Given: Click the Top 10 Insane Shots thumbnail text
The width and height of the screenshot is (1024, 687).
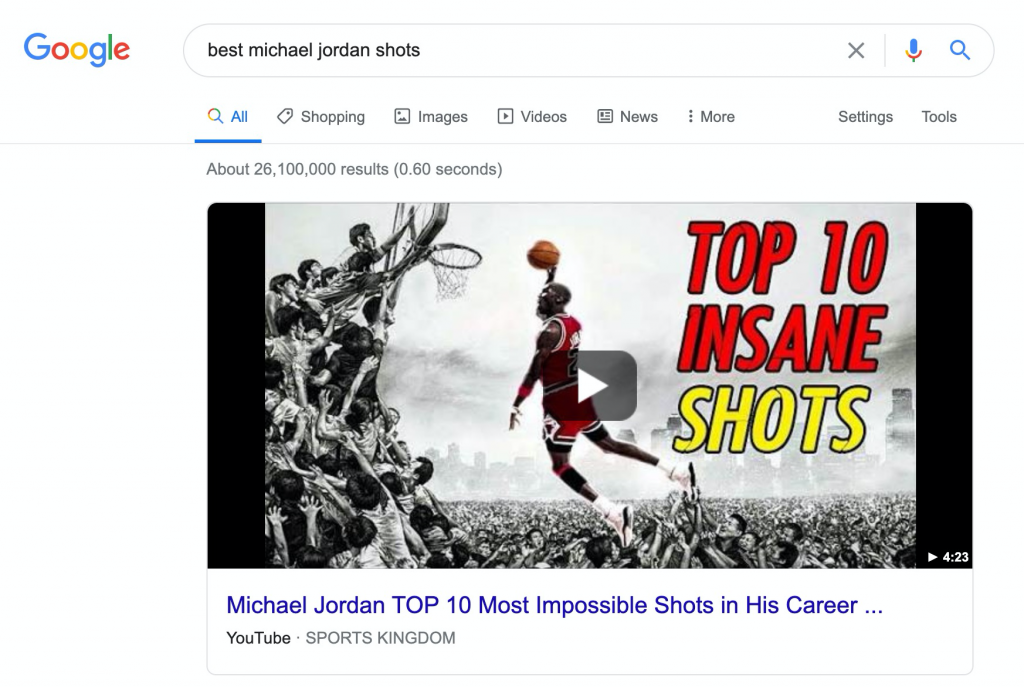Looking at the screenshot, I should (x=781, y=337).
